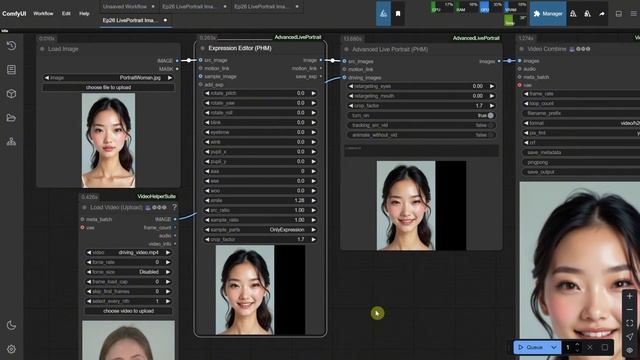640x360 pixels.
Task: Adjust the eyebrow value slider
Action: (x=260, y=132)
